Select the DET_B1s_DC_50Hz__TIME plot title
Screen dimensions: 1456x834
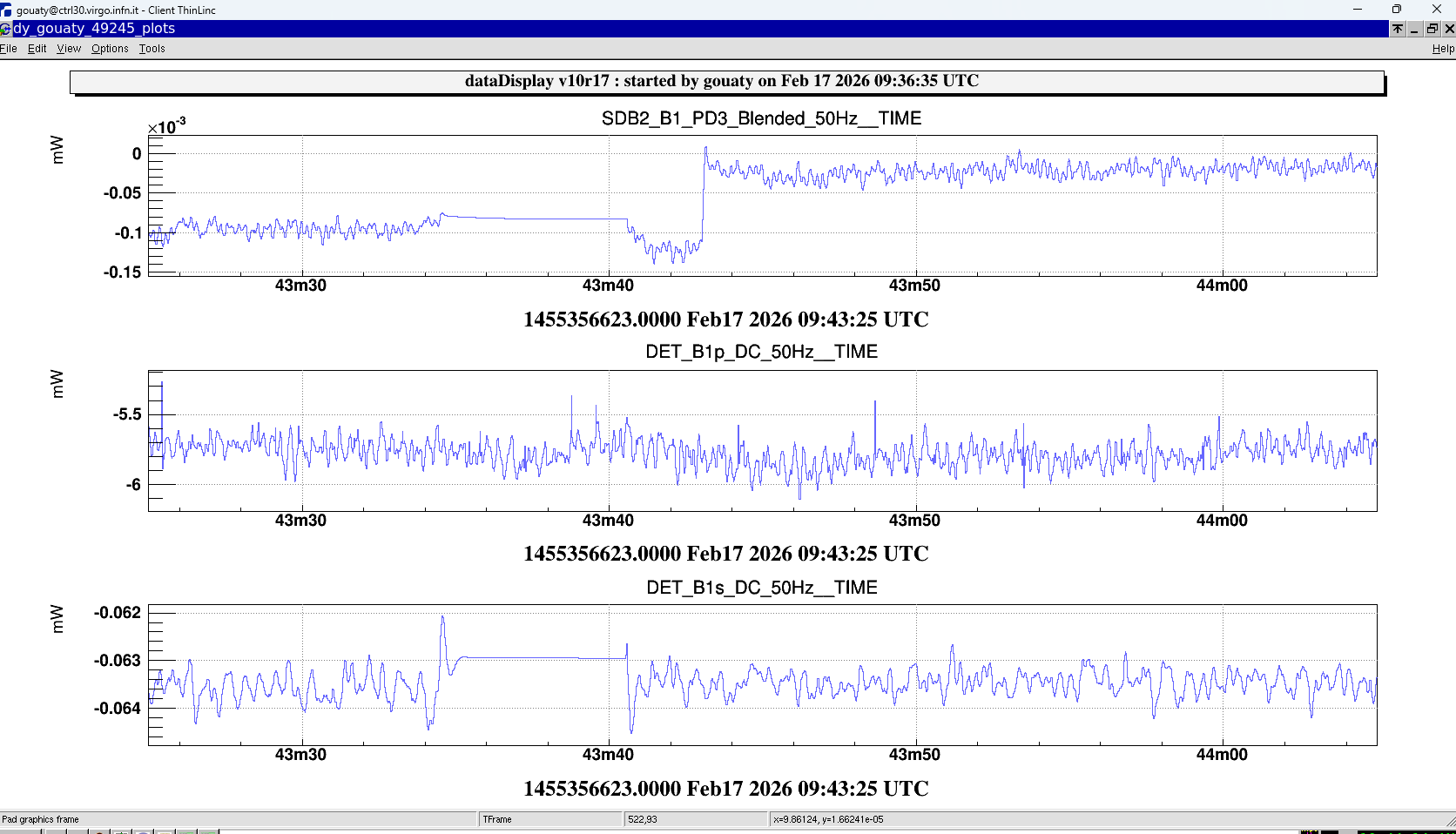[x=761, y=588]
